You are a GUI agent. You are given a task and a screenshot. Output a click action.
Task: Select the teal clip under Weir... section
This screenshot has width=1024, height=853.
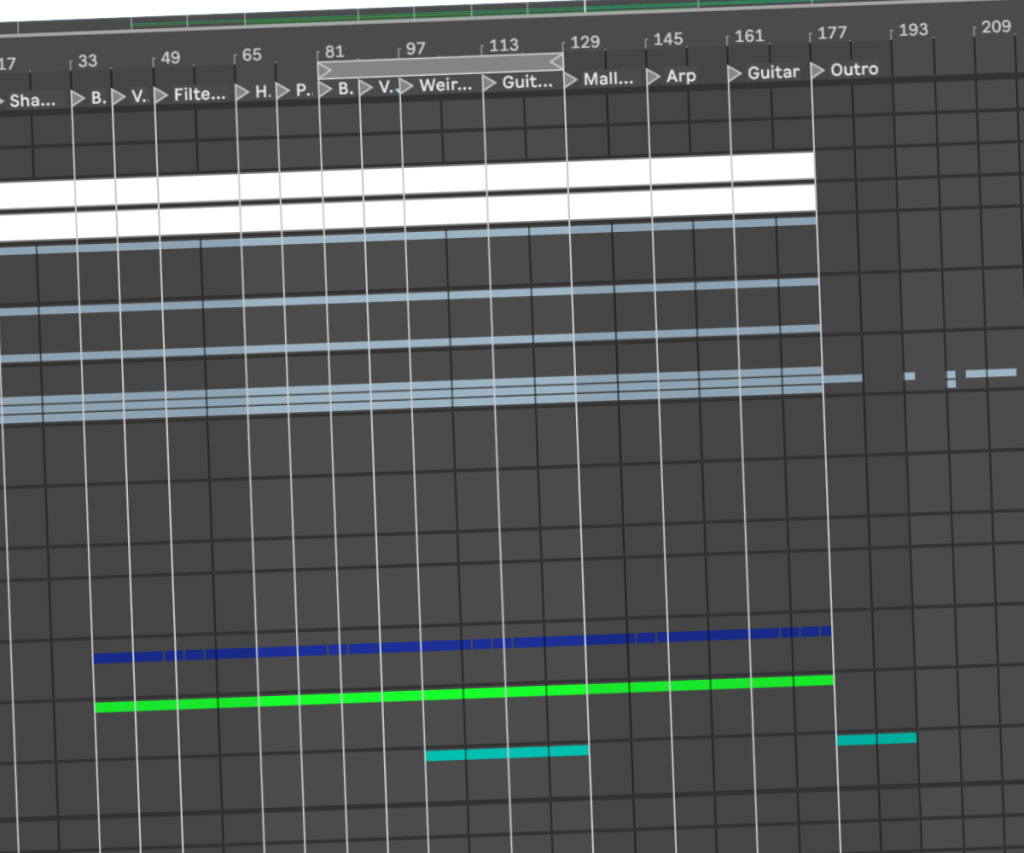coord(506,753)
